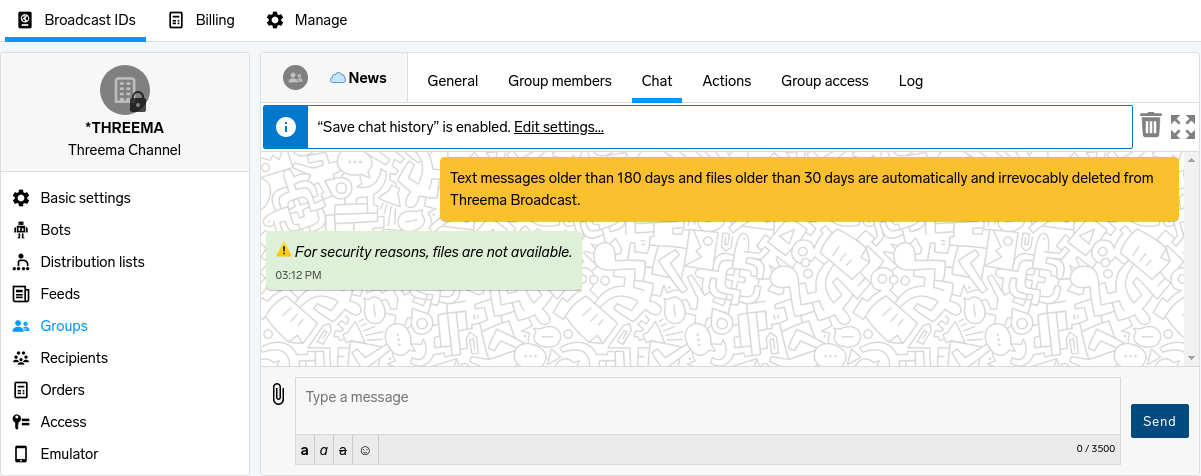Image resolution: width=1201 pixels, height=476 pixels.
Task: Click the cloud icon beside News
Action: pyautogui.click(x=338, y=78)
